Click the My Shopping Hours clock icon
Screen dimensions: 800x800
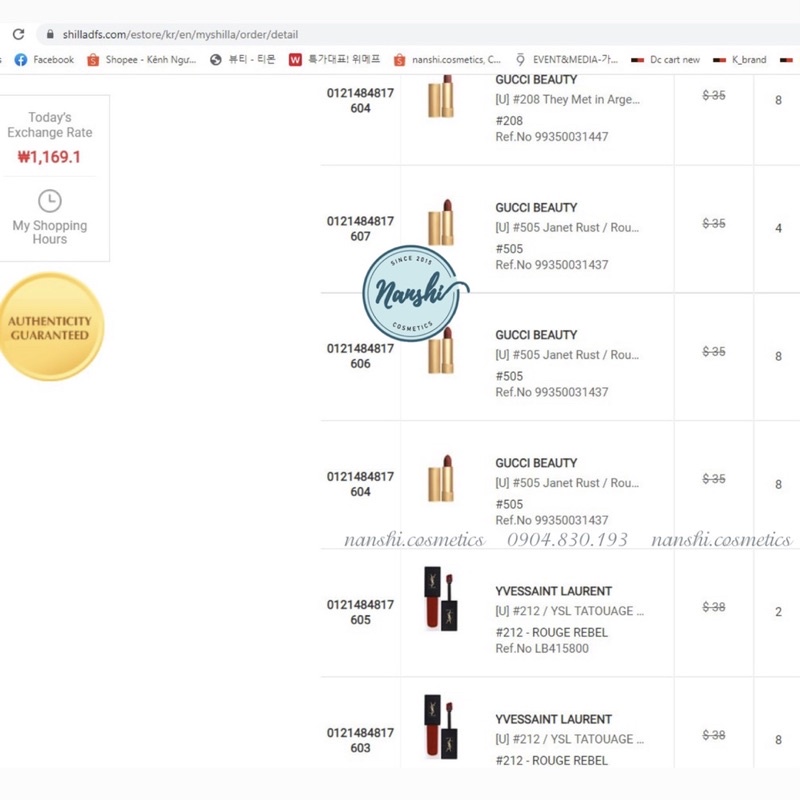50,201
